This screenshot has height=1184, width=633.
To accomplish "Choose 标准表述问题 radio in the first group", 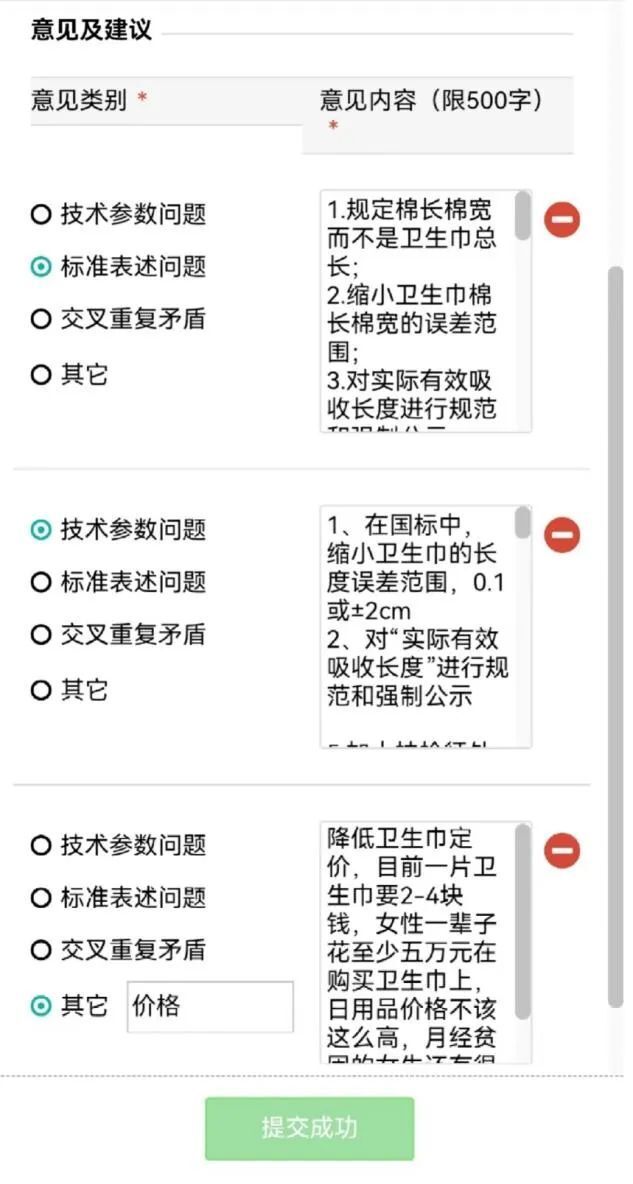I will pos(41,266).
